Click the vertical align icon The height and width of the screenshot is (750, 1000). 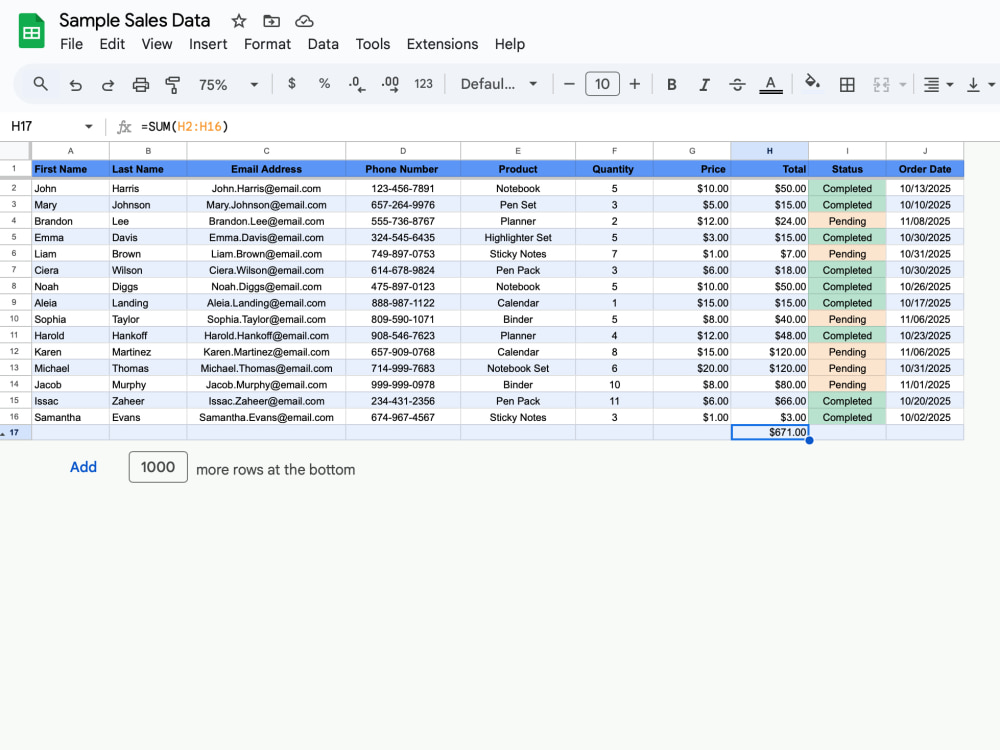pyautogui.click(x=973, y=84)
